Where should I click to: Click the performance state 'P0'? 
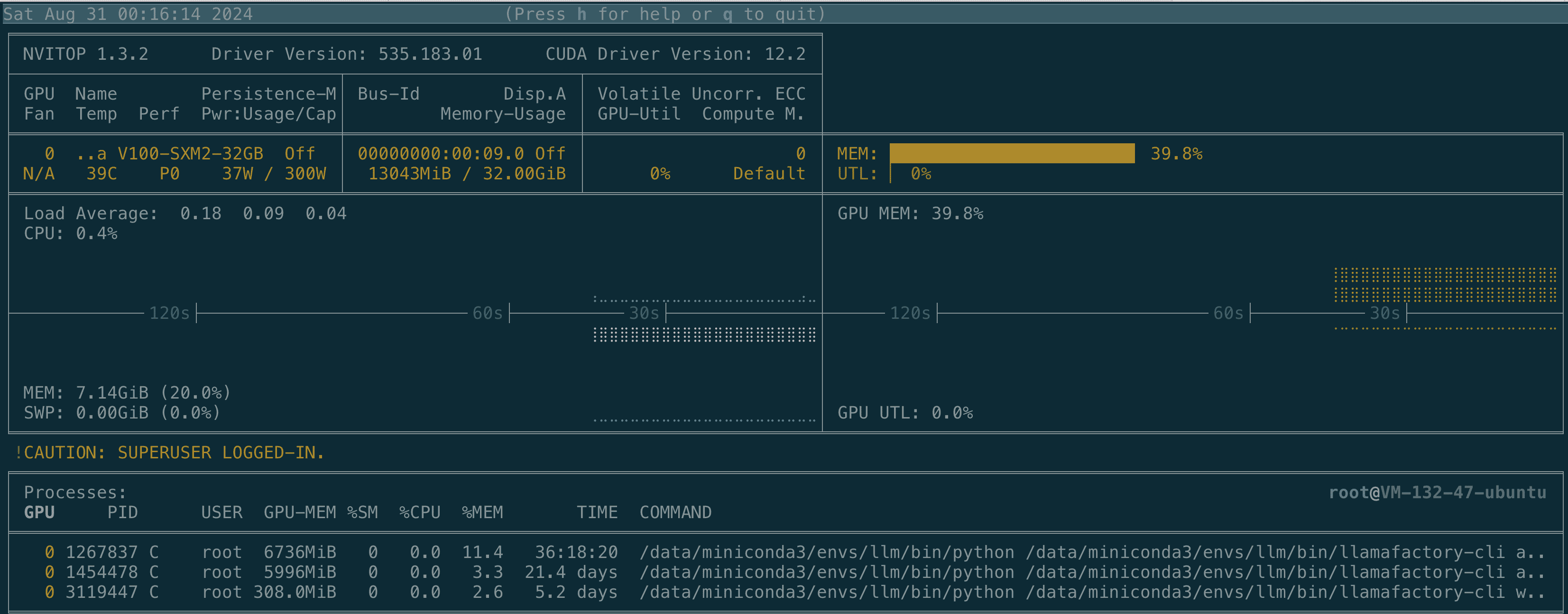coord(169,174)
